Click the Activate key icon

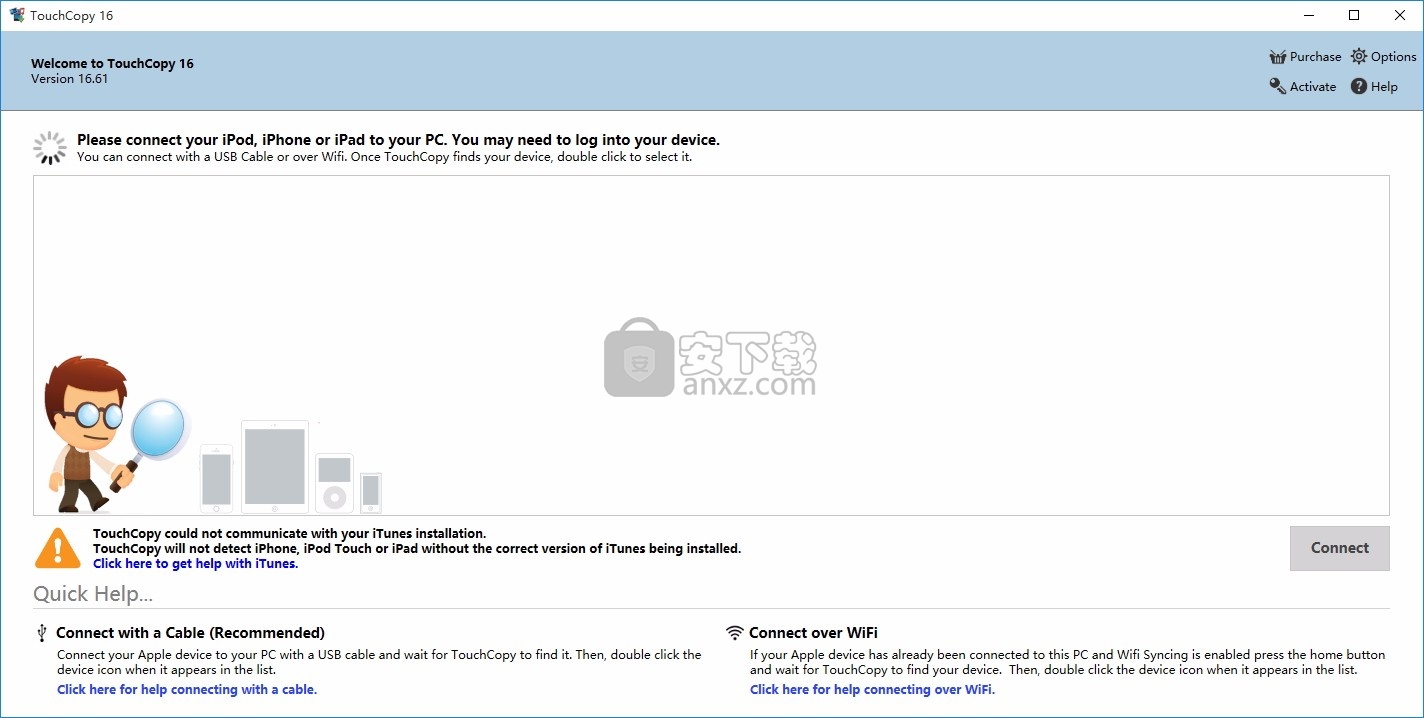(1277, 87)
